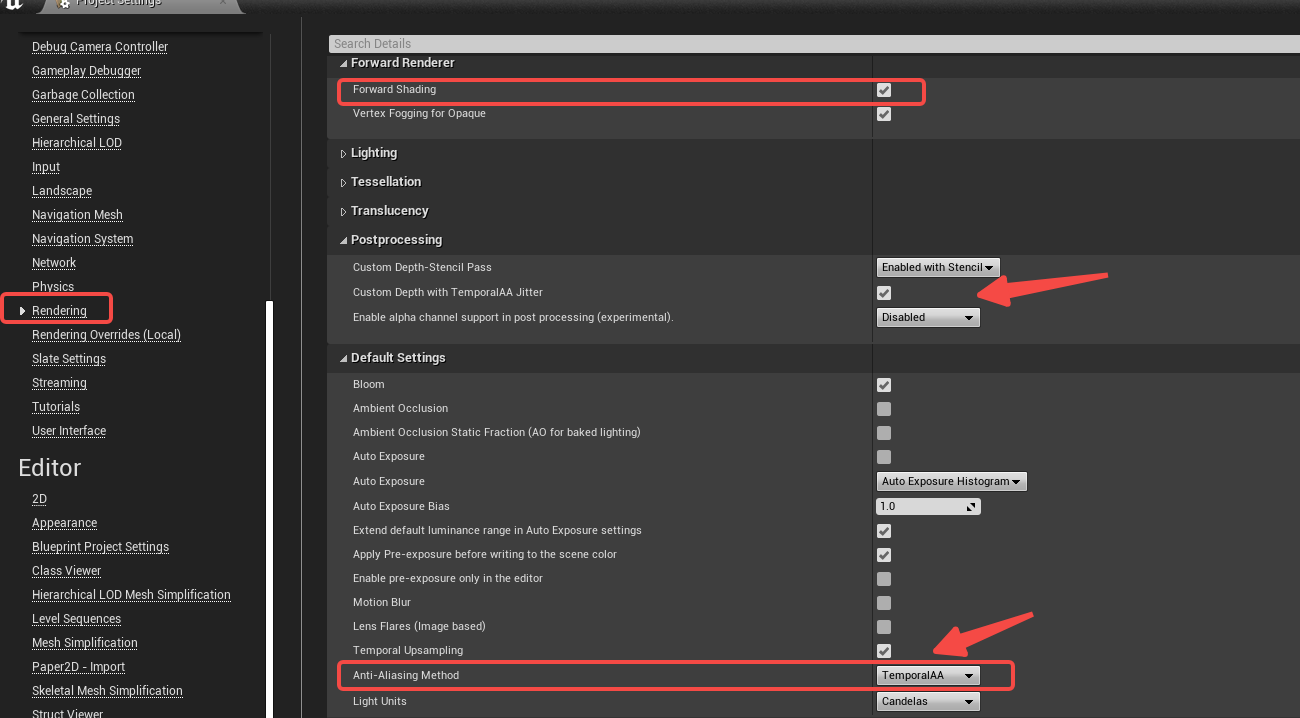Expand the Tessellation section

[343, 182]
